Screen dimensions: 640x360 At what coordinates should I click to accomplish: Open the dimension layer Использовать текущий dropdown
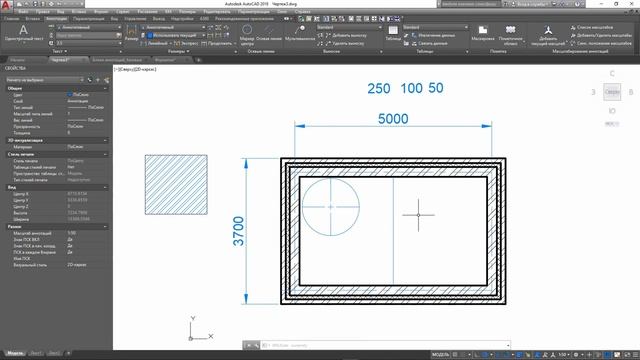pos(176,36)
